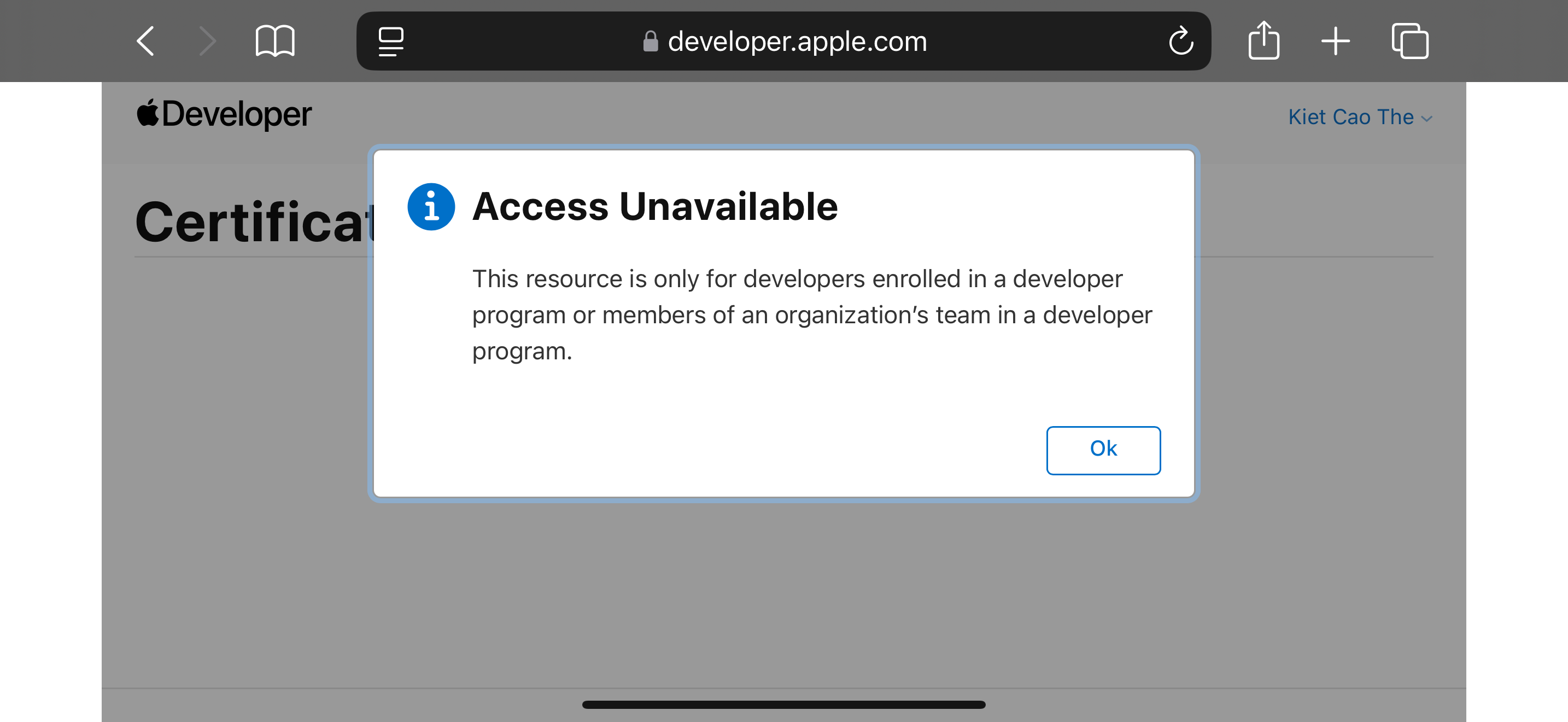Open the Safari bookmarks book icon
1568x722 pixels.
[274, 41]
